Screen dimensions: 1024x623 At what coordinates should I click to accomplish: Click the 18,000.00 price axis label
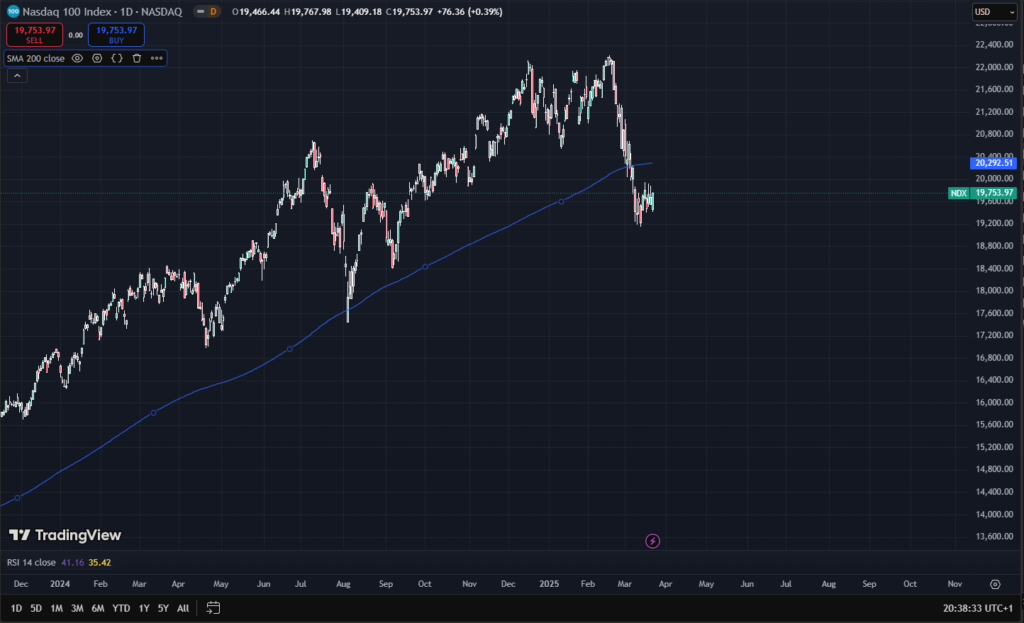click(994, 291)
